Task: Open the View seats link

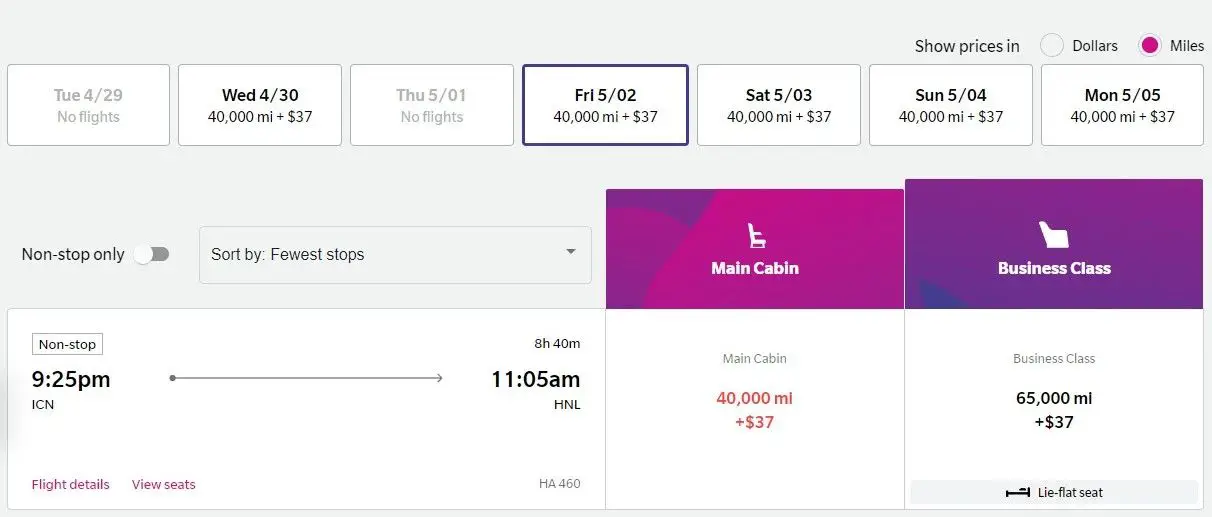Action: [164, 484]
